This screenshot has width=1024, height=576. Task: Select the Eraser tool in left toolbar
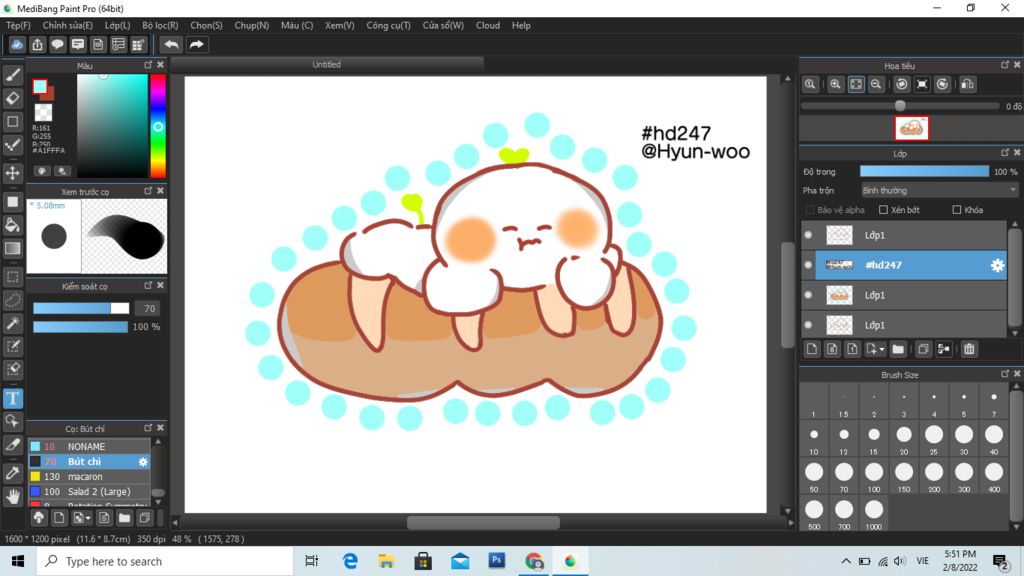[x=13, y=98]
